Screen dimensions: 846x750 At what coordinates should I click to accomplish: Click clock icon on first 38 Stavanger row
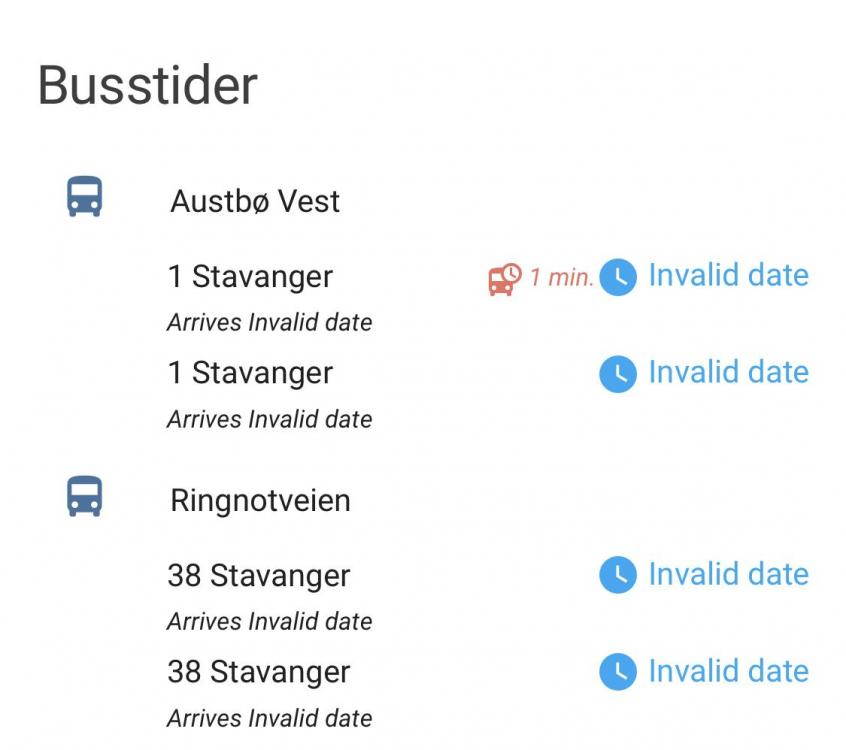(x=618, y=575)
